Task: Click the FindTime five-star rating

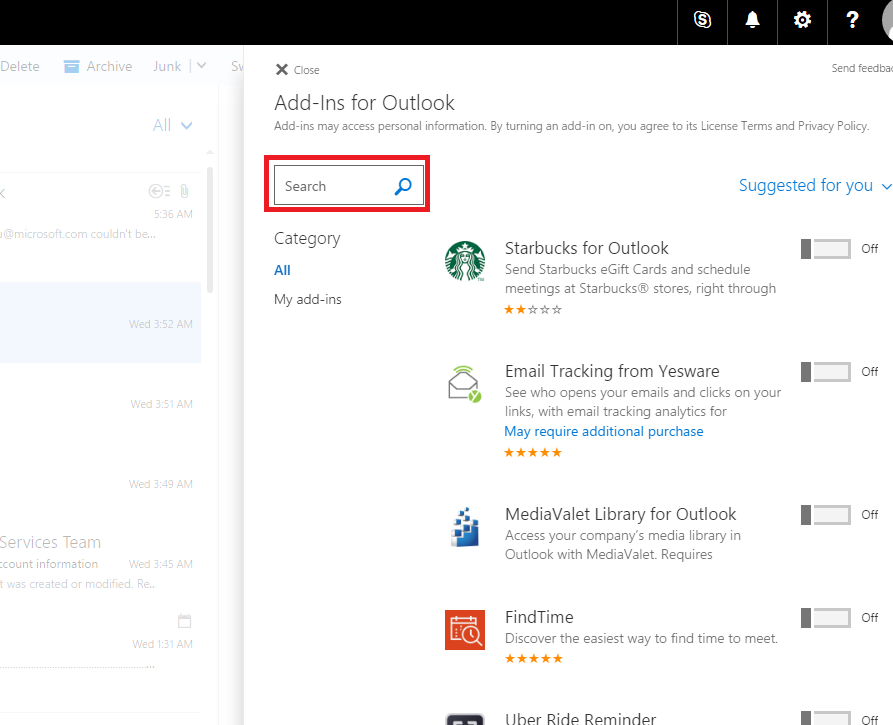Action: (533, 659)
